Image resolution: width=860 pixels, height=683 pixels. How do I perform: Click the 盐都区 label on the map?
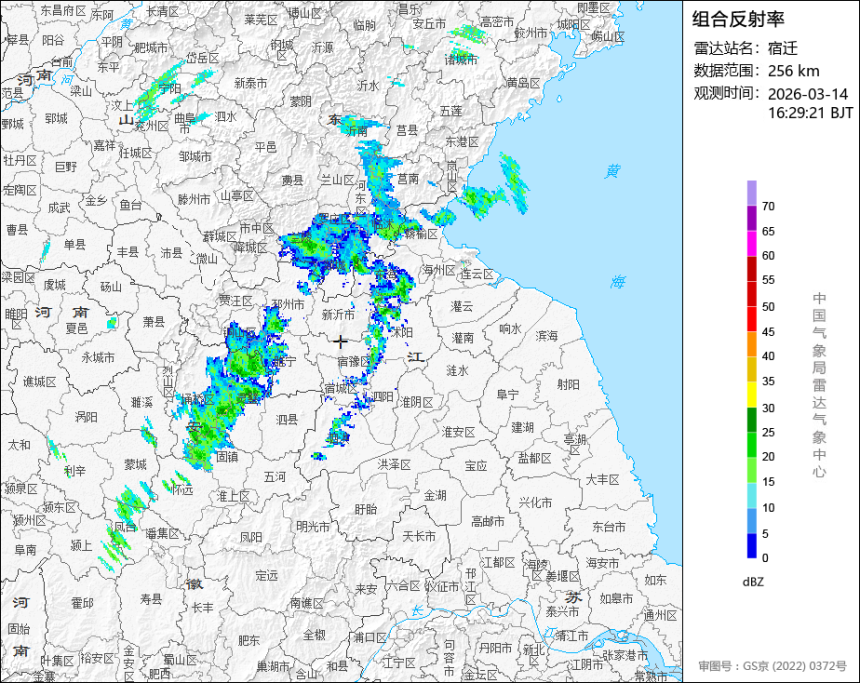tap(534, 458)
